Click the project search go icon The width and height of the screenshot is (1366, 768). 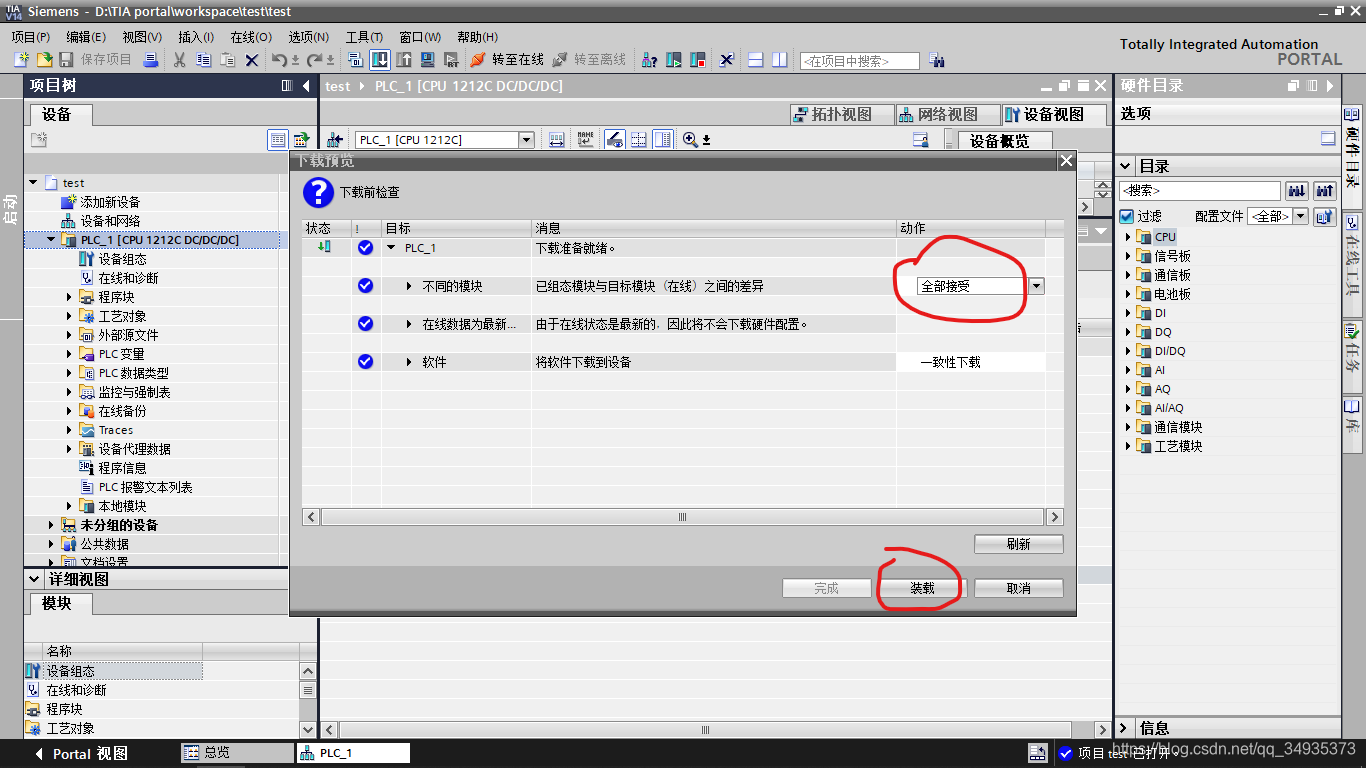937,60
